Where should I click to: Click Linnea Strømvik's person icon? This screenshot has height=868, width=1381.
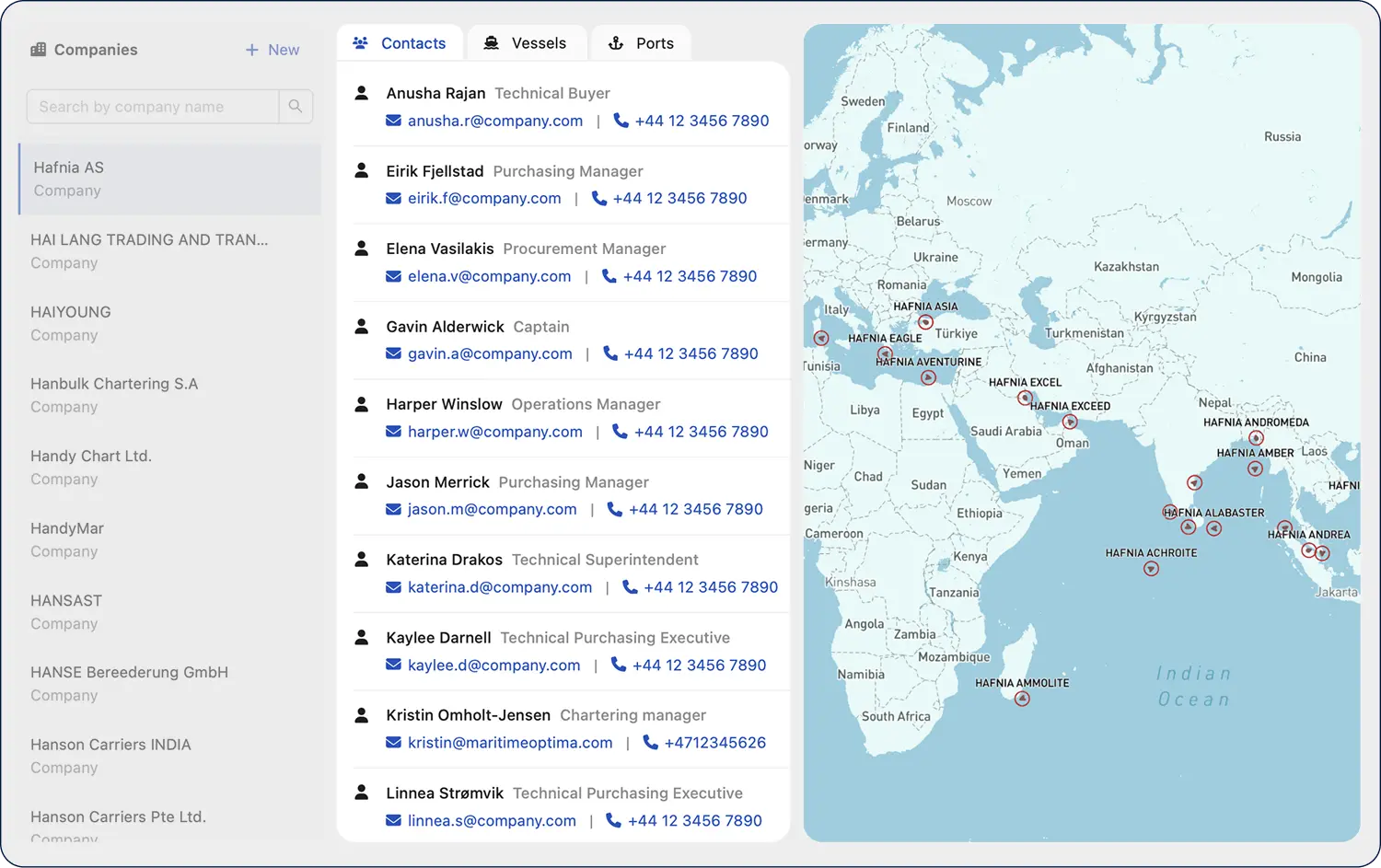[x=362, y=793]
